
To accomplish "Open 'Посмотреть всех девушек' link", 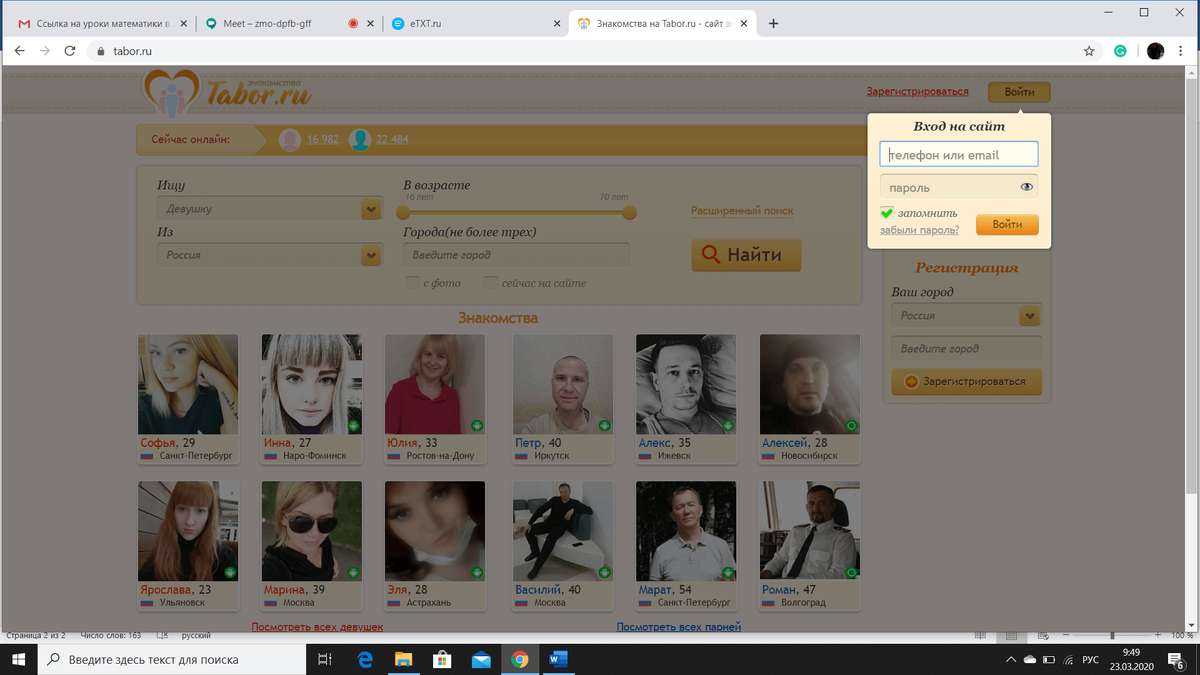I will [x=317, y=627].
